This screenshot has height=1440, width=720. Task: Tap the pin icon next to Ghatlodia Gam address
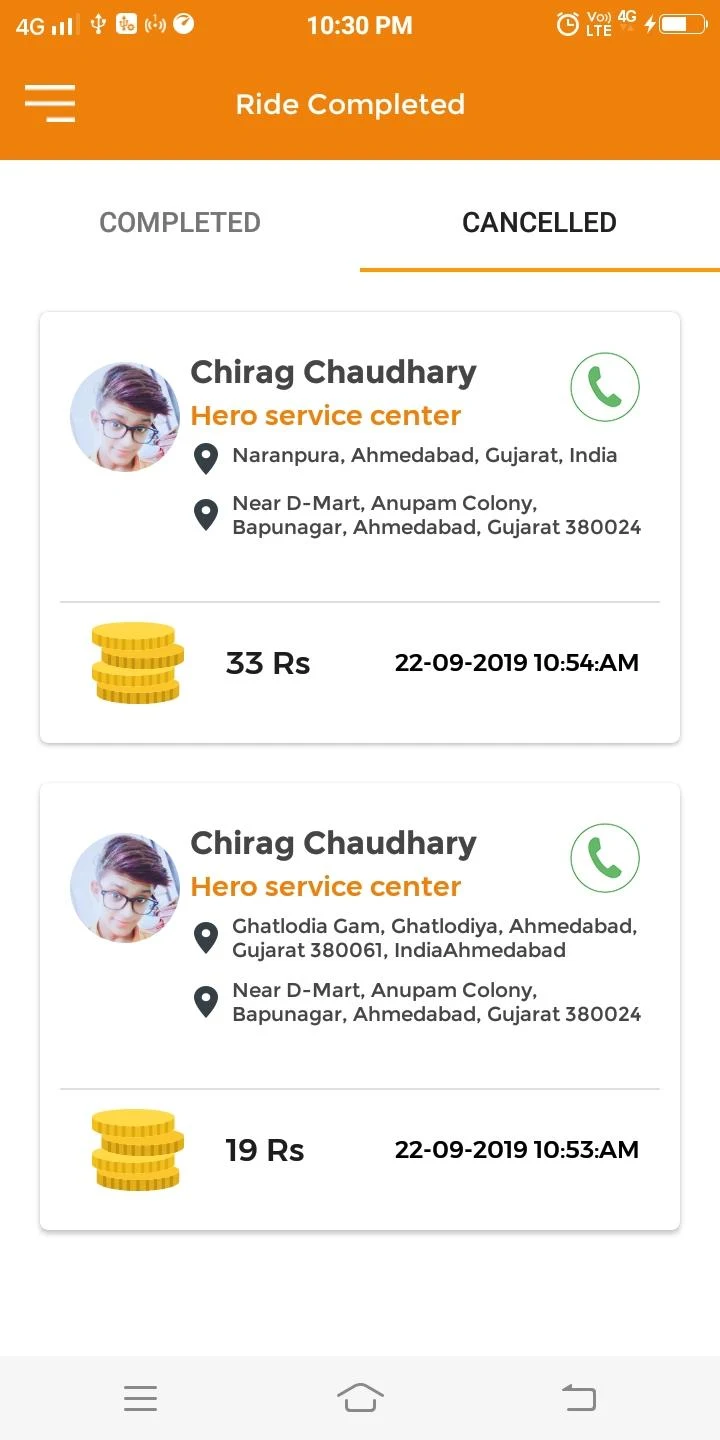206,938
